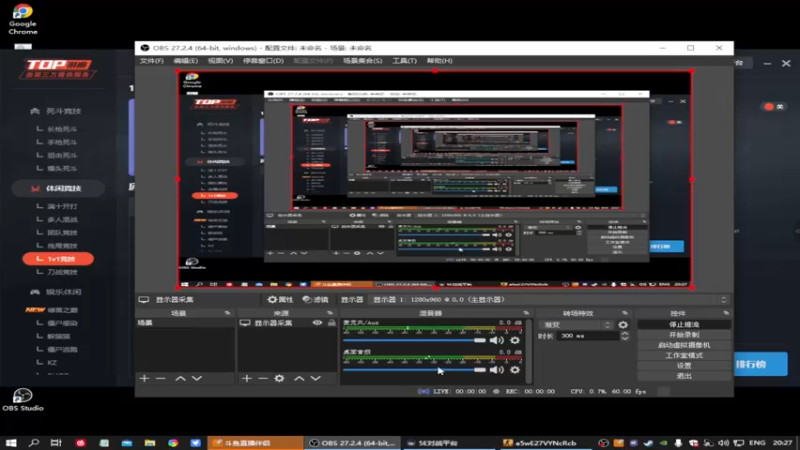Image resolution: width=800 pixels, height=450 pixels.
Task: Open the 编辑(E) menu in OBS
Action: coord(186,61)
